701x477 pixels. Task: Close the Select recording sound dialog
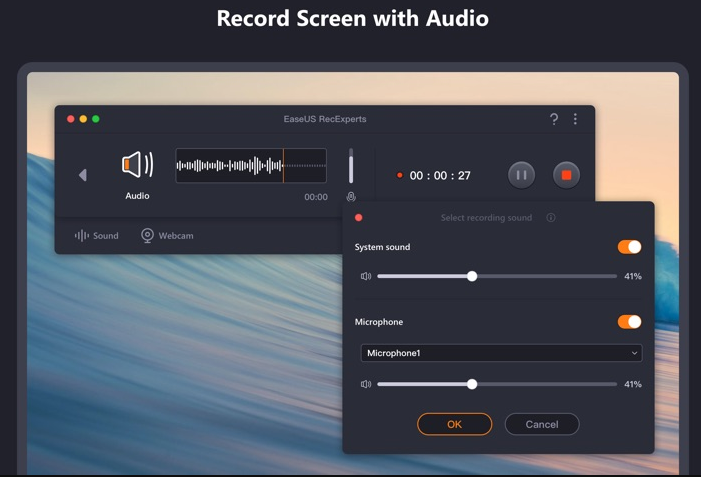pyautogui.click(x=359, y=218)
